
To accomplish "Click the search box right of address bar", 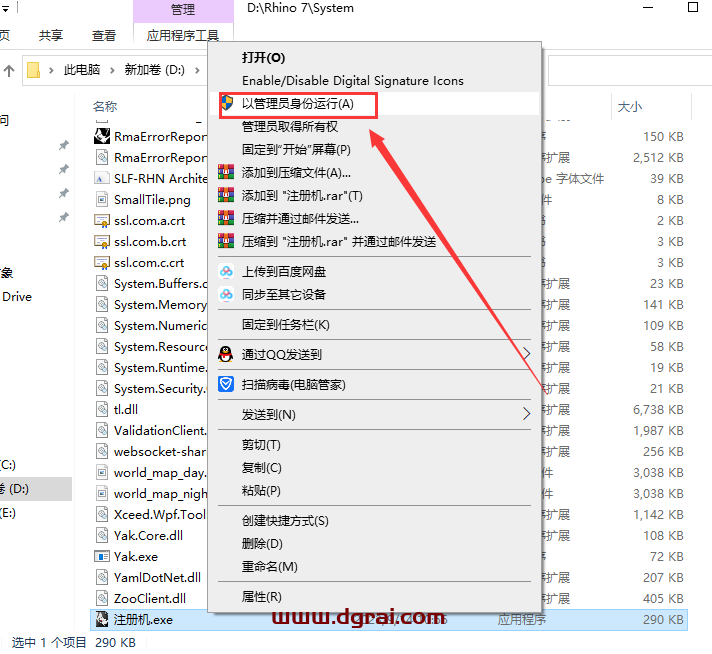I will click(630, 70).
